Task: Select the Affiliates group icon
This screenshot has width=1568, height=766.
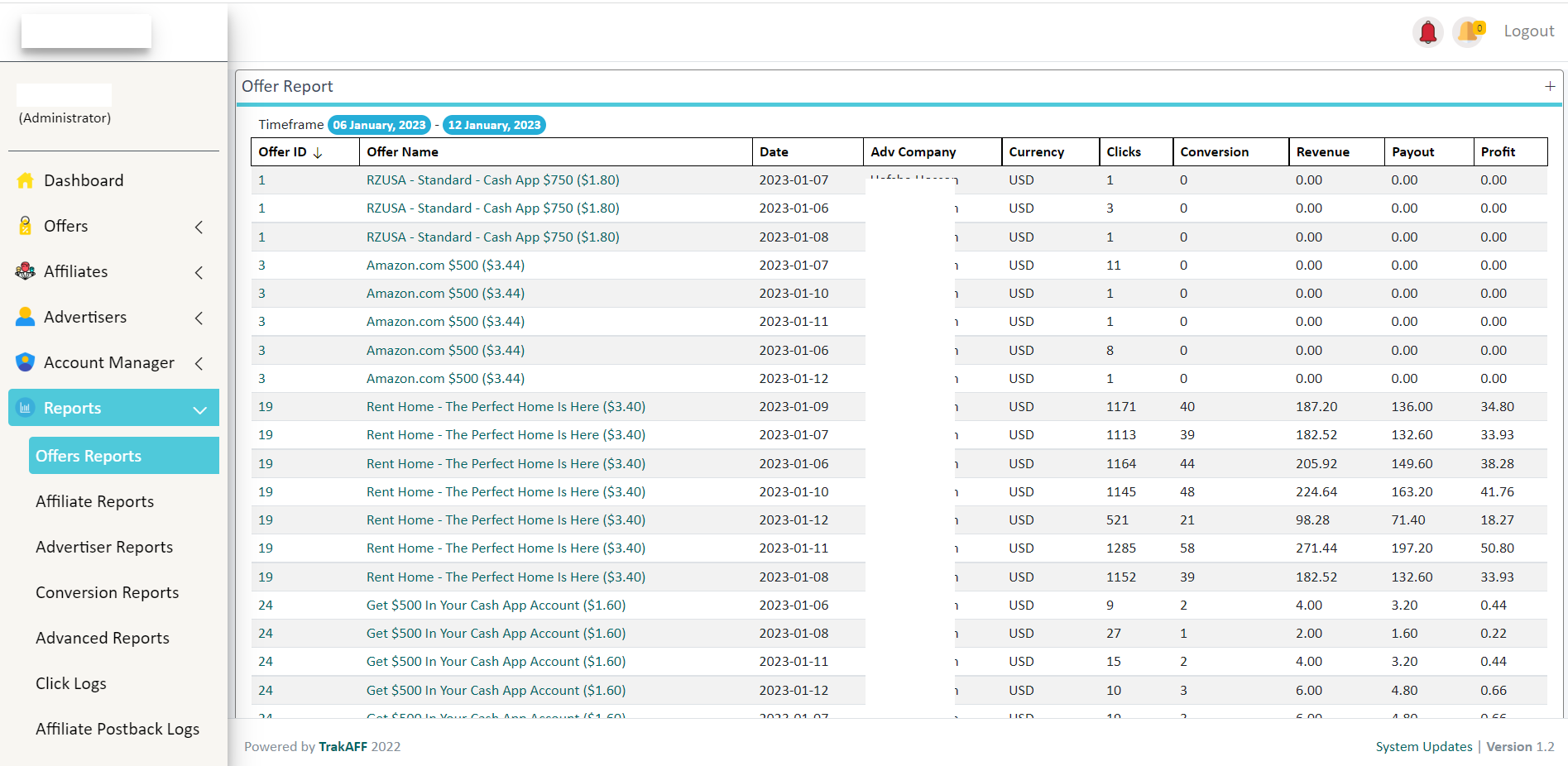Action: (x=24, y=270)
